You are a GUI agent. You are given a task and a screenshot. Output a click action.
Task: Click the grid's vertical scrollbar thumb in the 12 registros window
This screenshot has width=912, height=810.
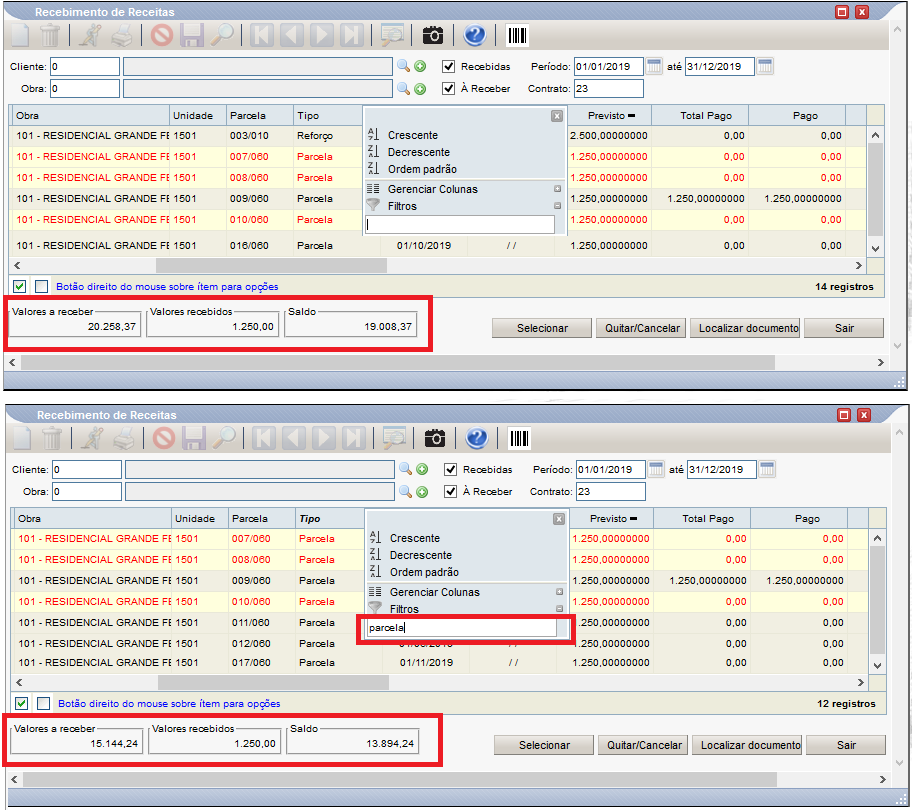tap(877, 600)
